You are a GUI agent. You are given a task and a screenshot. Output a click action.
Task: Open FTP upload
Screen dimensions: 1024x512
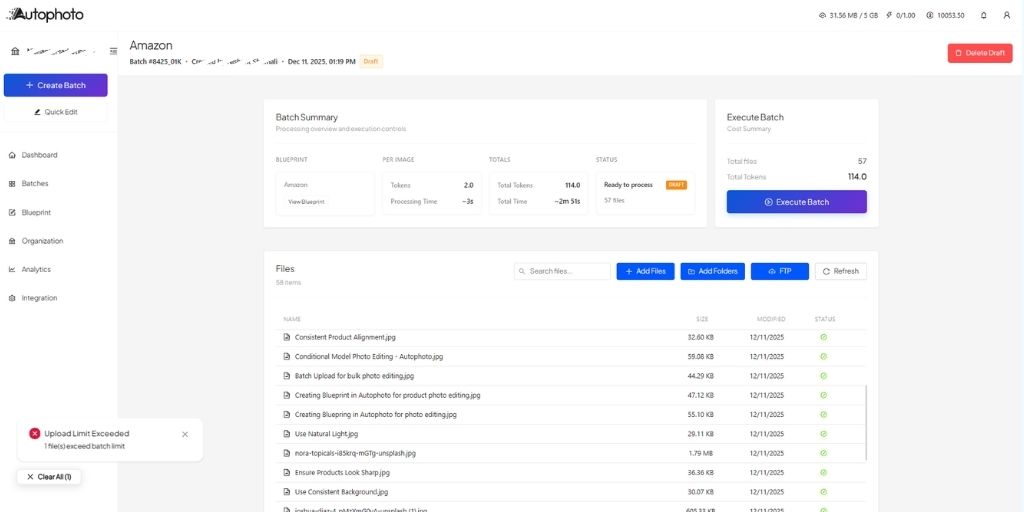click(780, 271)
